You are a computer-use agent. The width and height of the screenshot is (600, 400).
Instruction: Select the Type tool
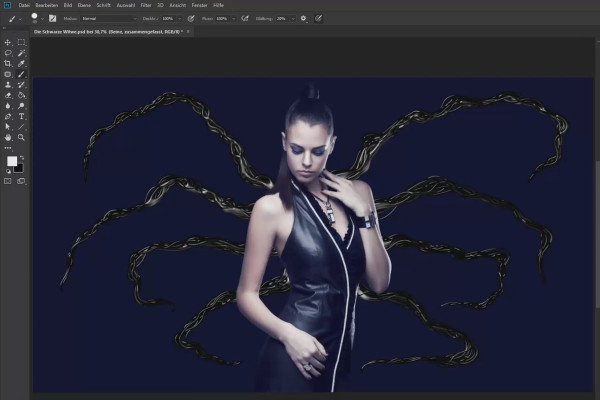pos(21,116)
